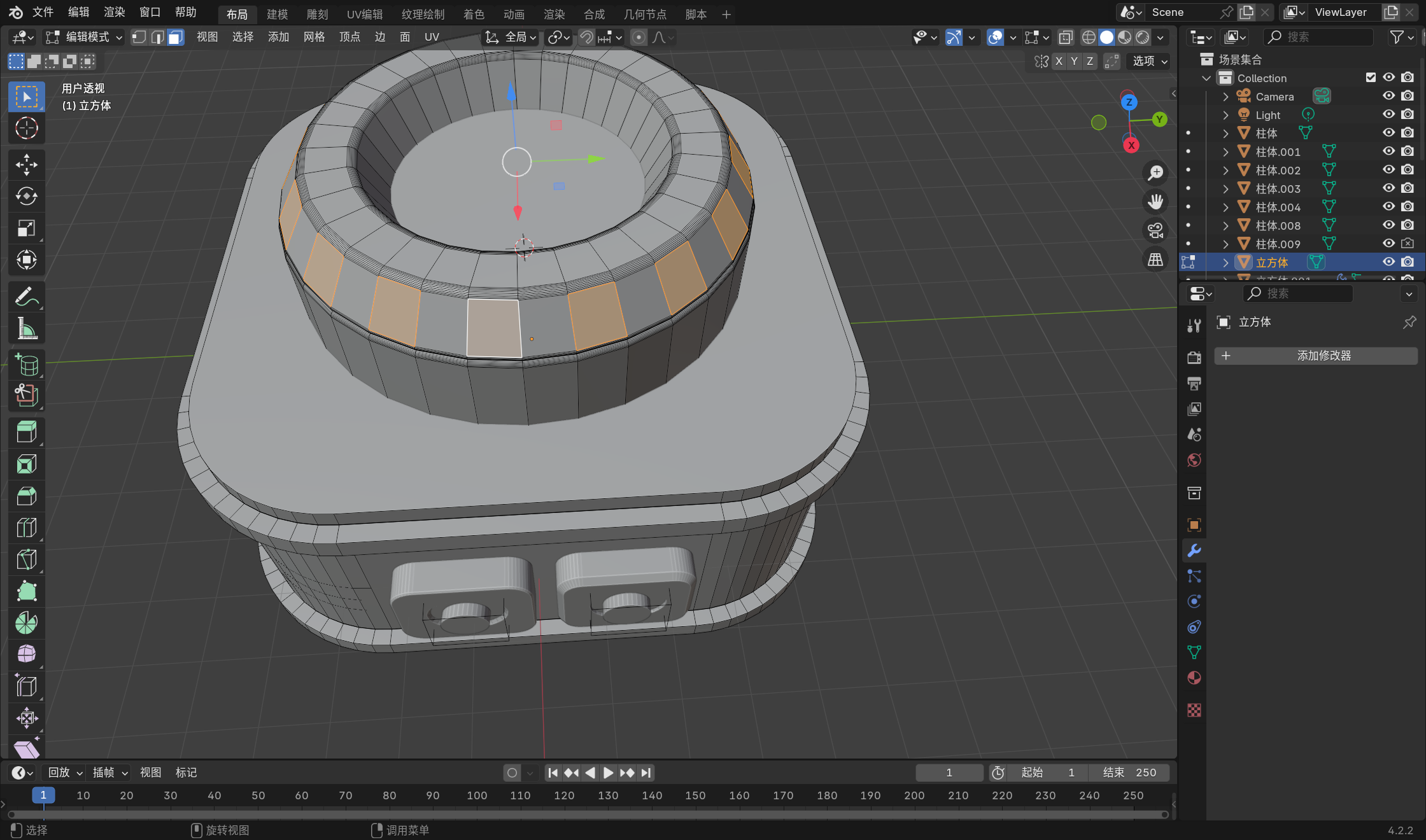The image size is (1426, 840).
Task: Uncheck the Collection exclude checkbox
Action: click(1371, 78)
